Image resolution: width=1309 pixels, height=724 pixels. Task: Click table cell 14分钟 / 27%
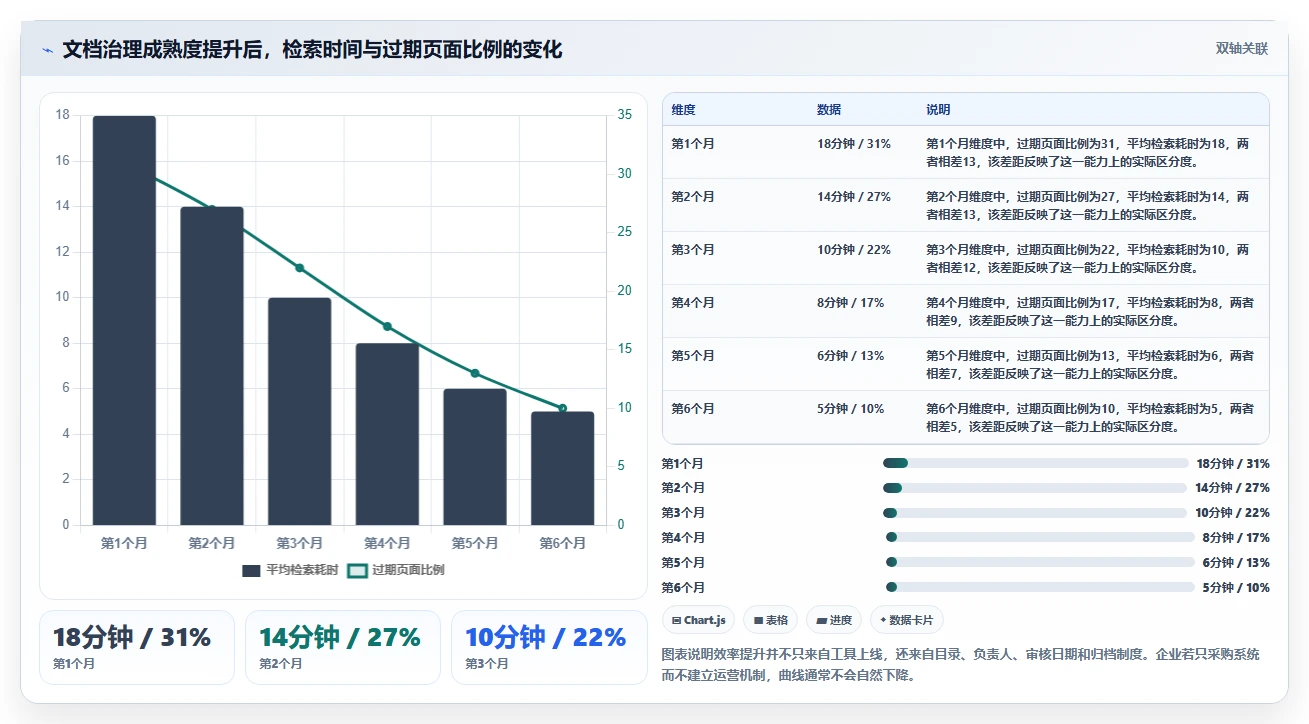[854, 197]
